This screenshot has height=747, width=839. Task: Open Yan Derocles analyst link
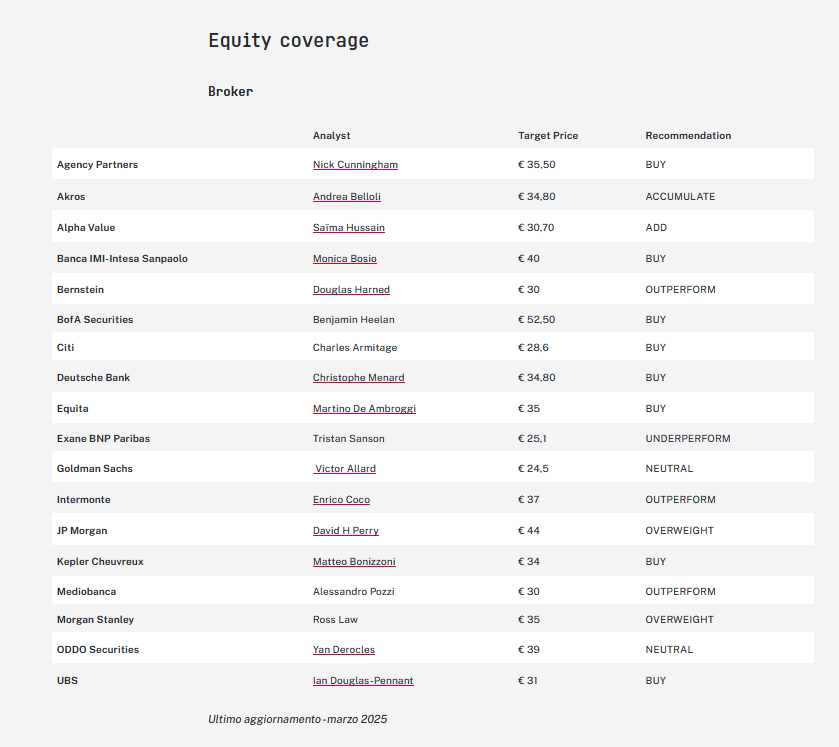tap(344, 649)
